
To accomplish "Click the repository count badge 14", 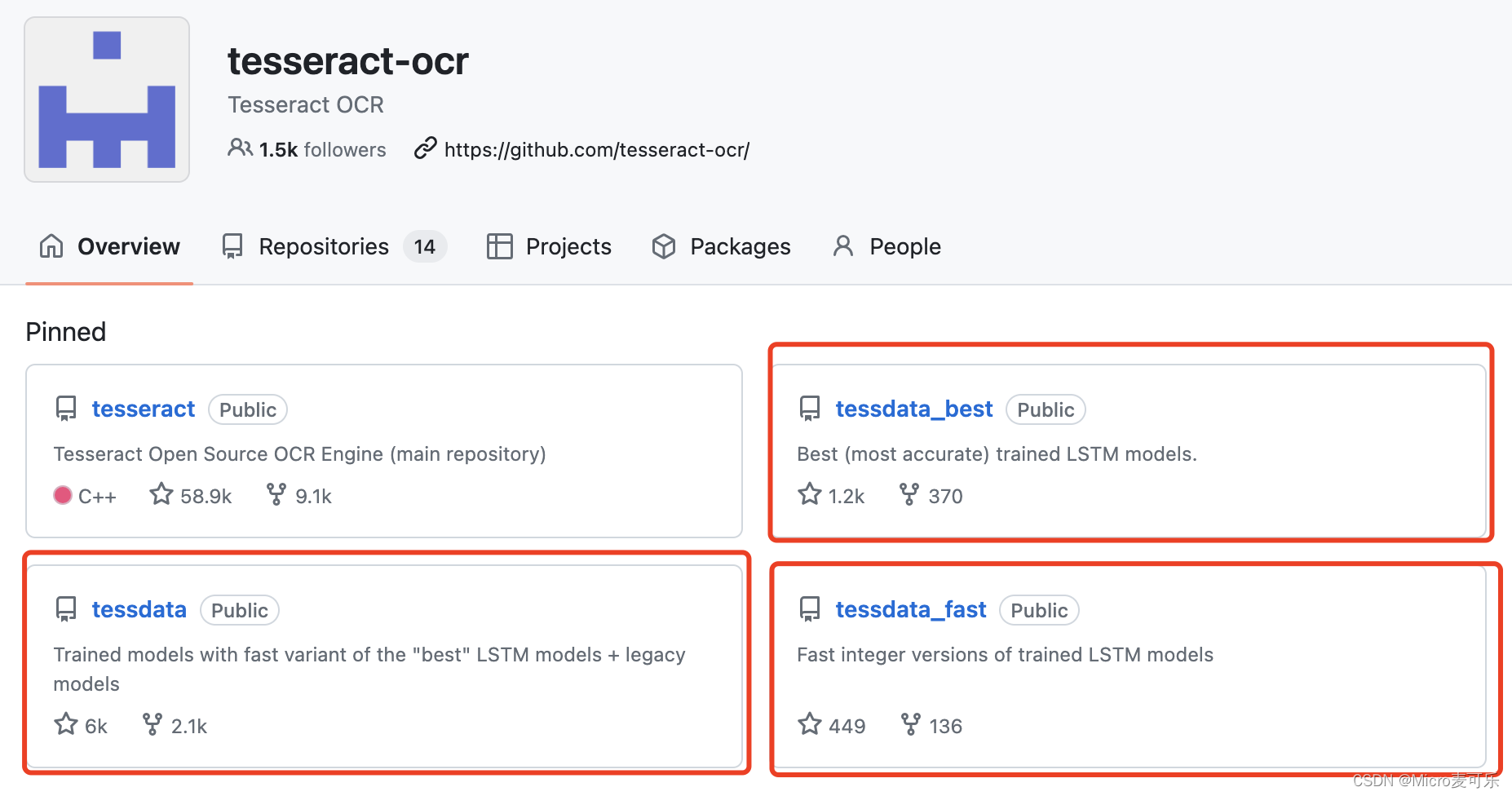I will click(425, 246).
